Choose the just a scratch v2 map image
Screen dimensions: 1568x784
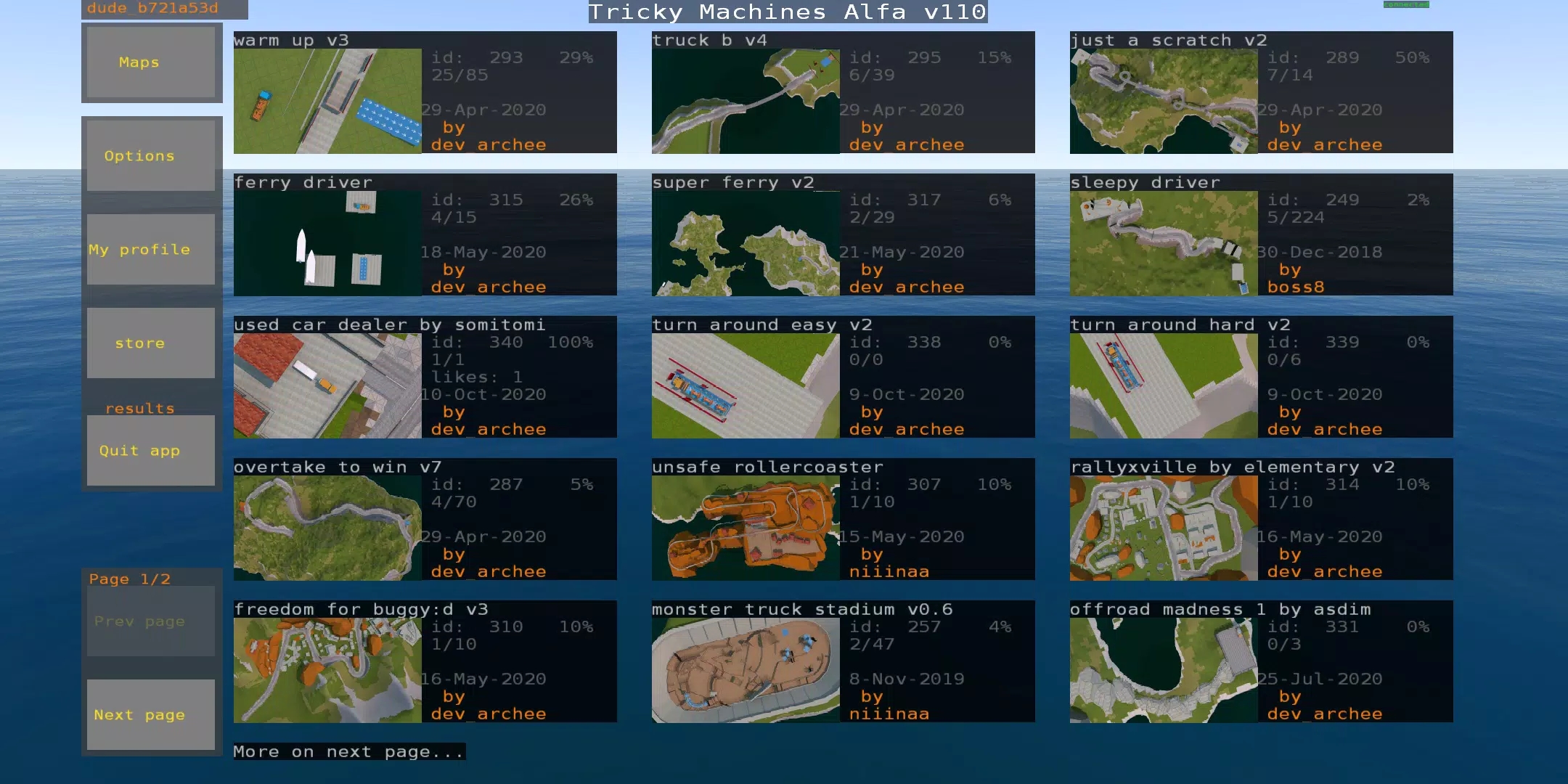(x=1164, y=101)
